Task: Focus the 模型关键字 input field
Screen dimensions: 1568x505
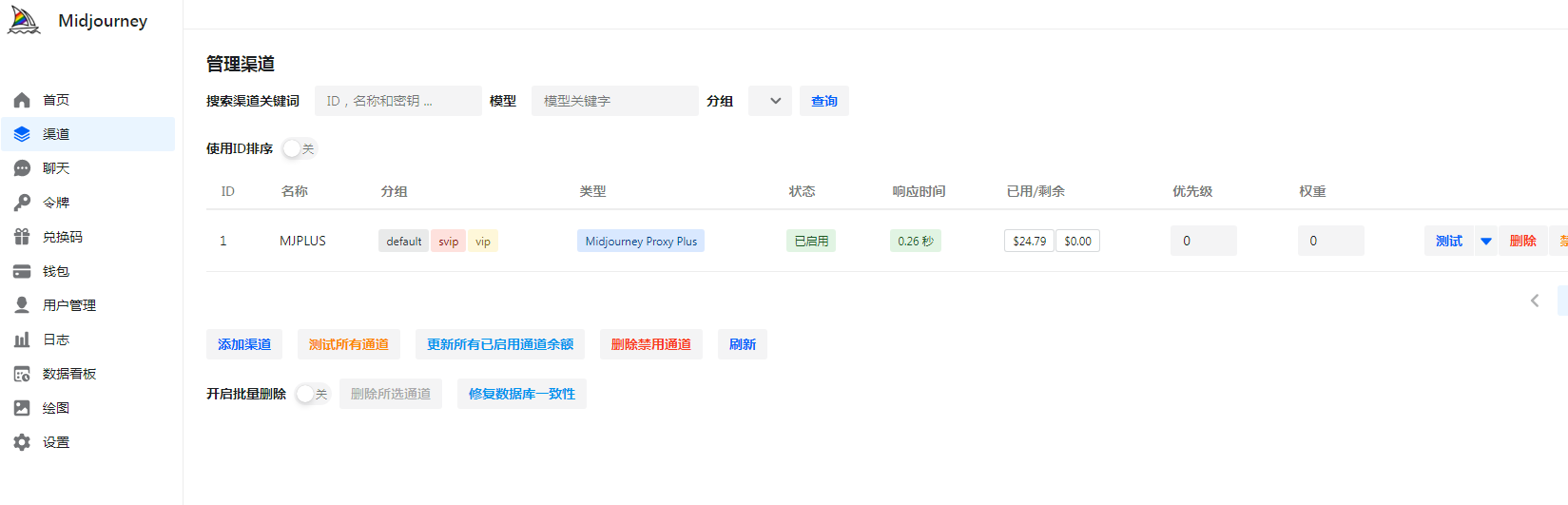Action: pyautogui.click(x=615, y=101)
